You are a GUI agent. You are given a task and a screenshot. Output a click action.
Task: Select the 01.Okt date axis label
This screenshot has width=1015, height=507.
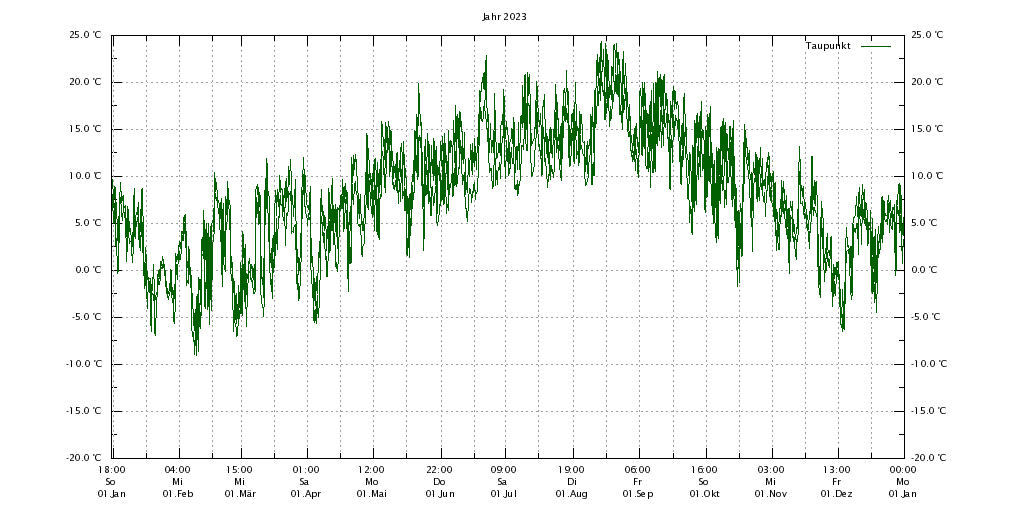point(703,494)
